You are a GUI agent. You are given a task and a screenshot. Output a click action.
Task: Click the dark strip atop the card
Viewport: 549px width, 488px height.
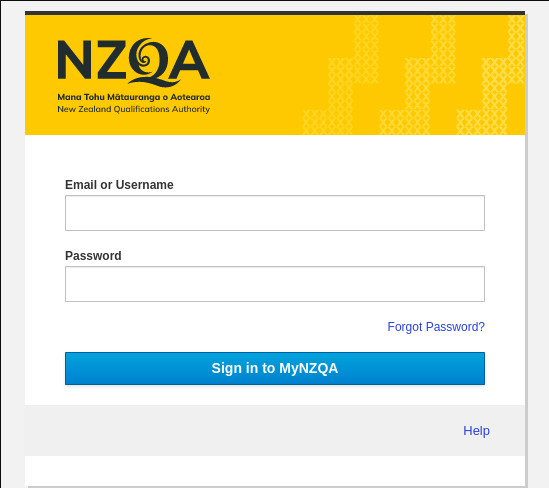point(275,13)
